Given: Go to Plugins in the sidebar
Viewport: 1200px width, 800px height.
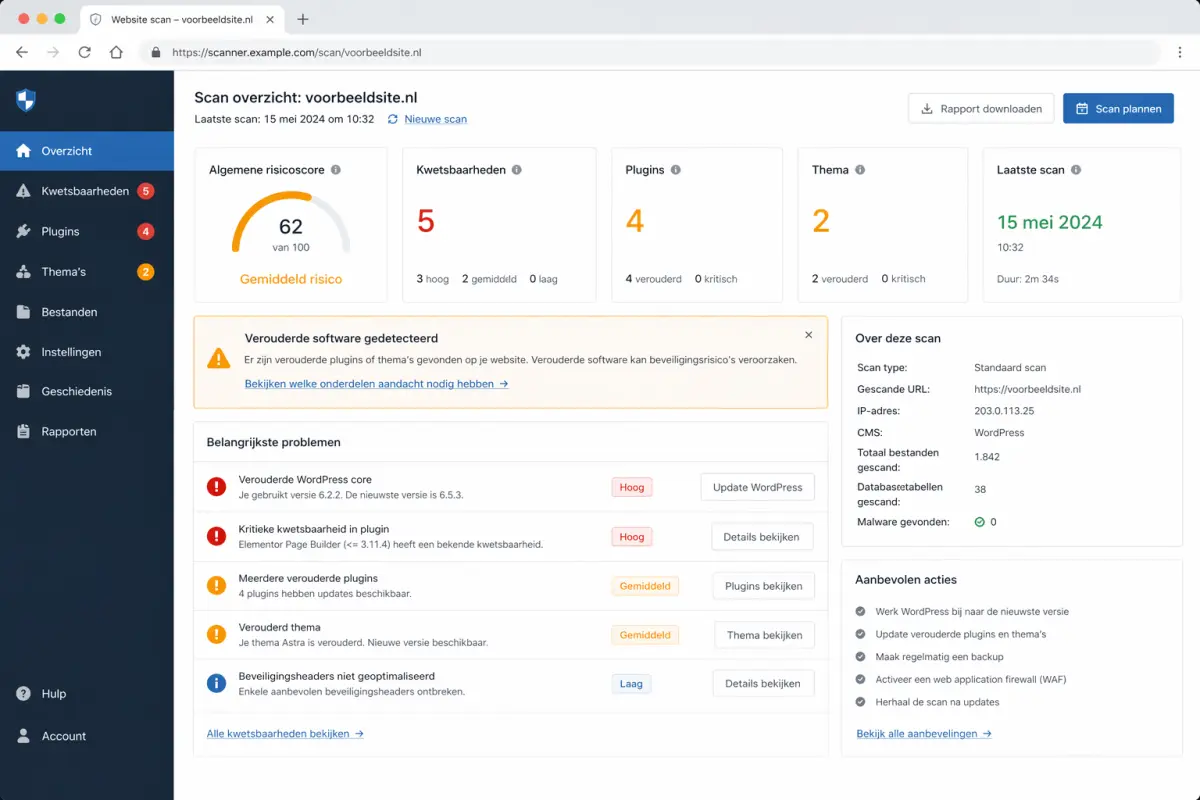Looking at the screenshot, I should pos(87,231).
